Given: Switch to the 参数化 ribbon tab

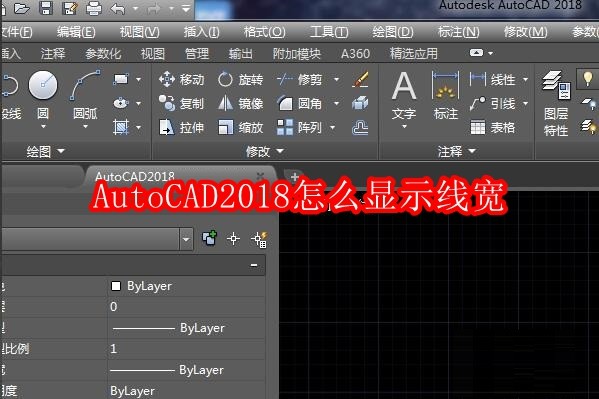Looking at the screenshot, I should 103,54.
